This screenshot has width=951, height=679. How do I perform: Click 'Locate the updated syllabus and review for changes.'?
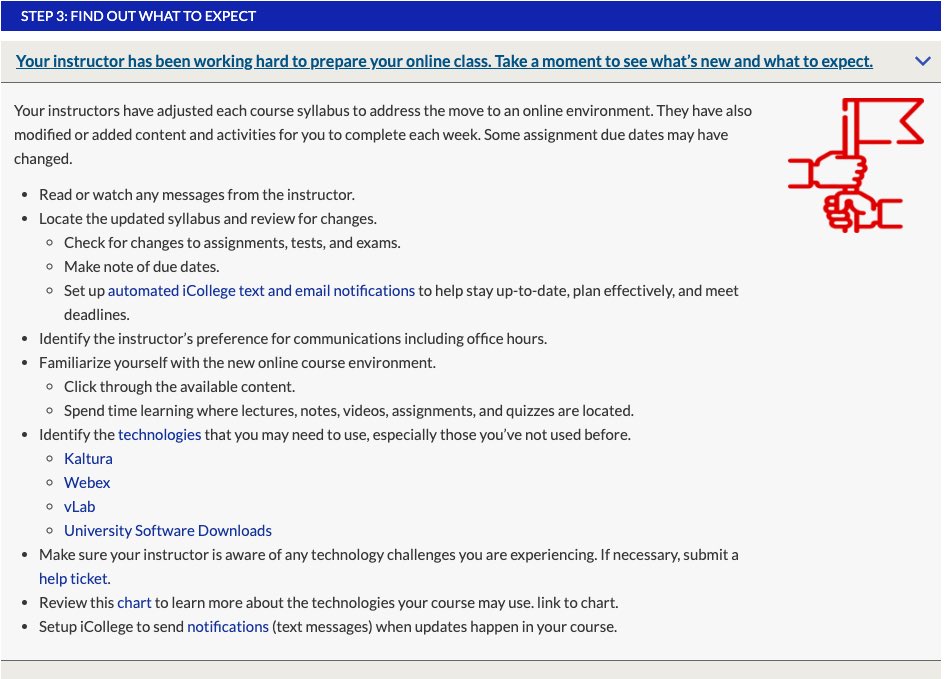click(208, 219)
